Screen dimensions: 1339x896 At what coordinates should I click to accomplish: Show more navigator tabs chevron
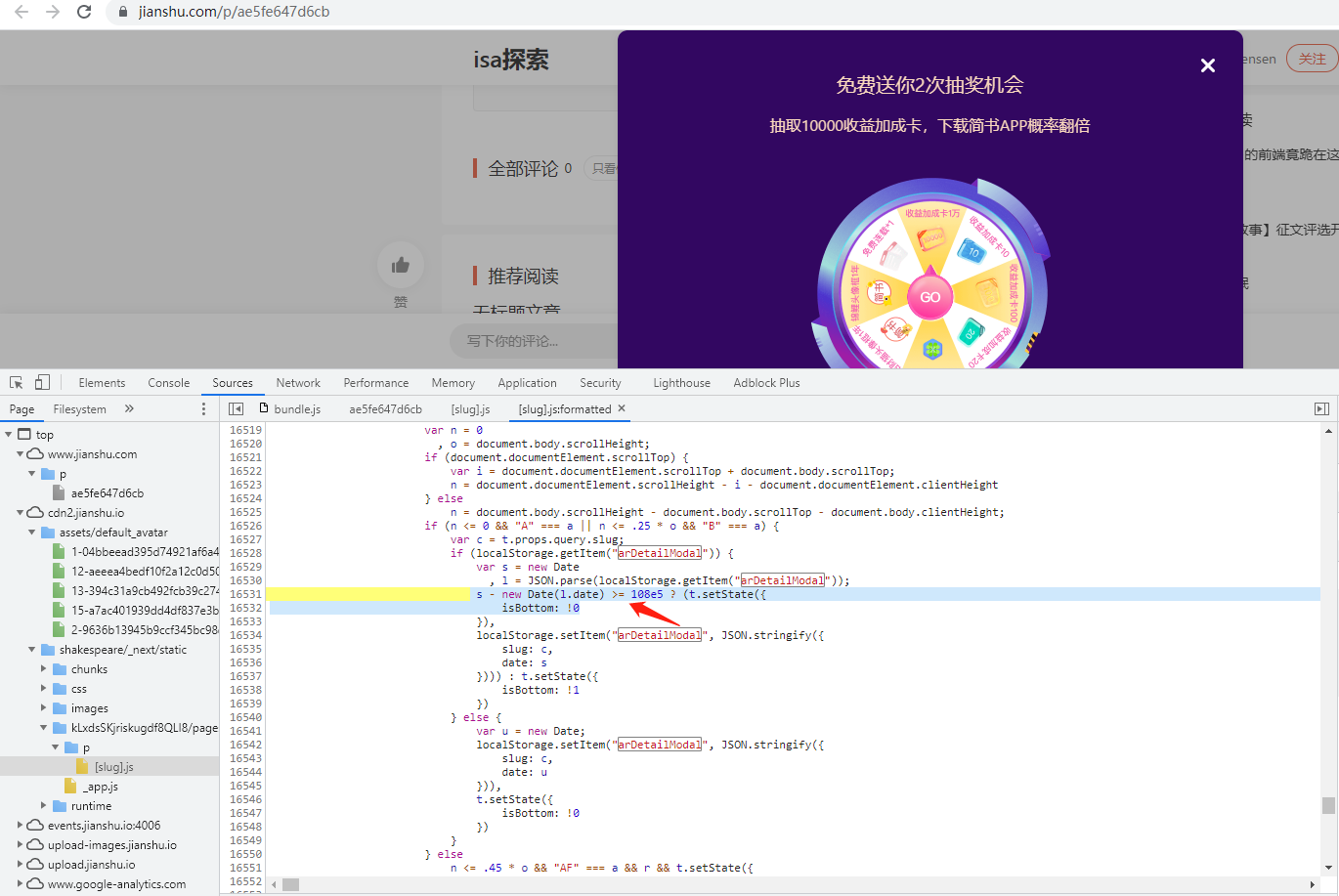point(129,409)
